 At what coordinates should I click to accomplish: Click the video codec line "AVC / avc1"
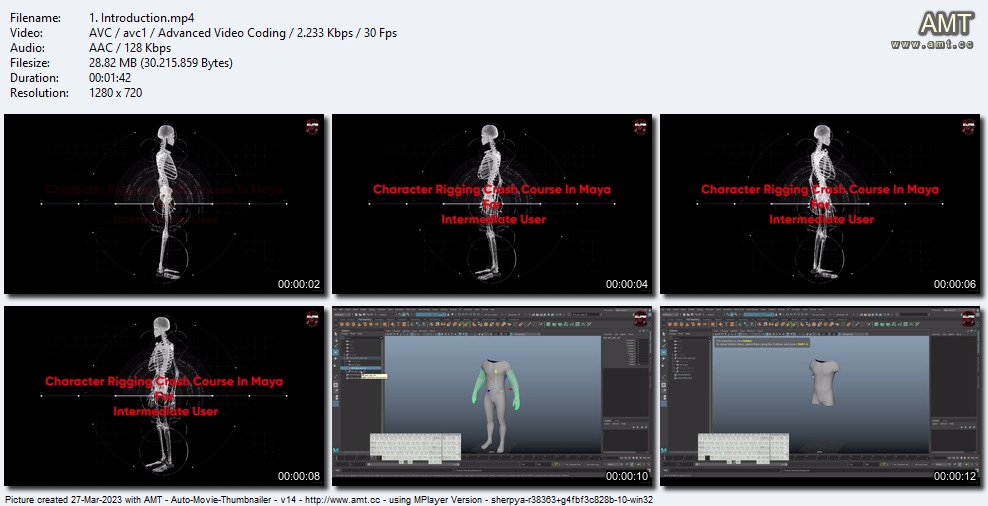coord(118,33)
